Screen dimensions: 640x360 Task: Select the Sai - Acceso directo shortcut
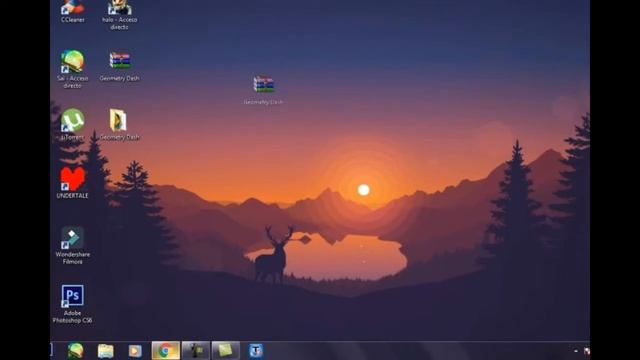pyautogui.click(x=72, y=69)
